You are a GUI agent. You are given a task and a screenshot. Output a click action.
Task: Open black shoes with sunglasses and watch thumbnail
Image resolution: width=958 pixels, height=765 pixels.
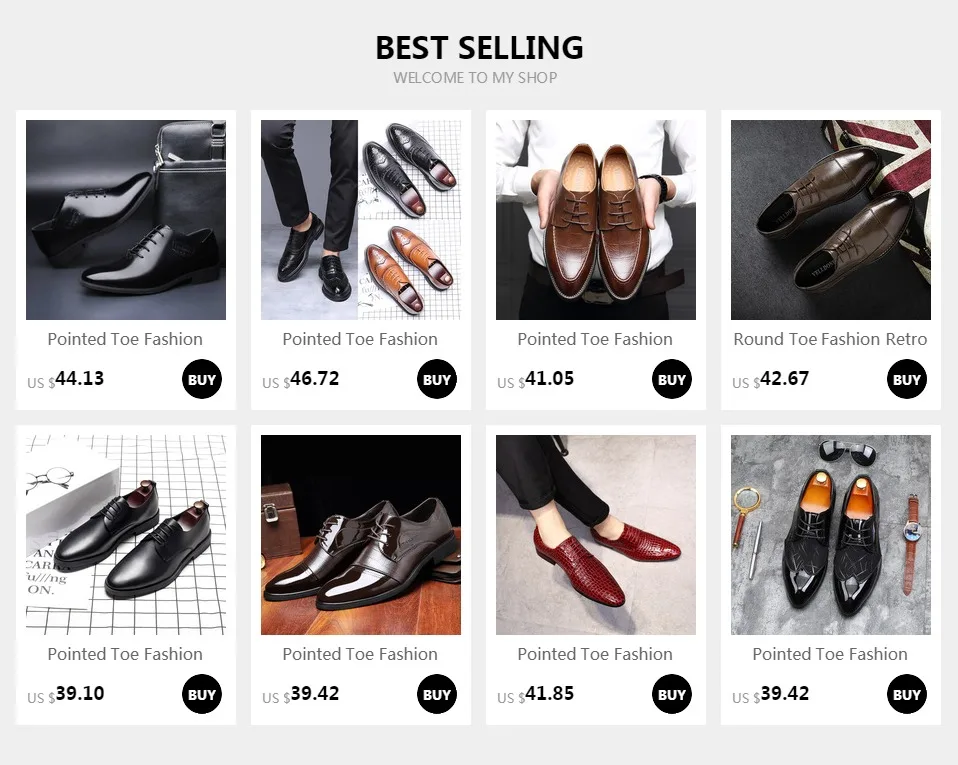(x=831, y=535)
